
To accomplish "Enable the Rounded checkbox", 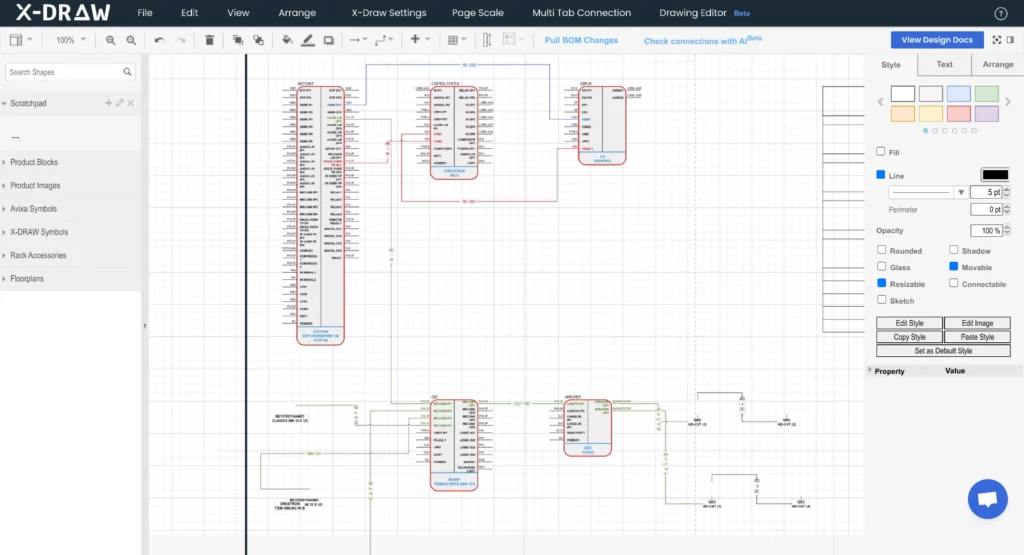I will coord(882,250).
